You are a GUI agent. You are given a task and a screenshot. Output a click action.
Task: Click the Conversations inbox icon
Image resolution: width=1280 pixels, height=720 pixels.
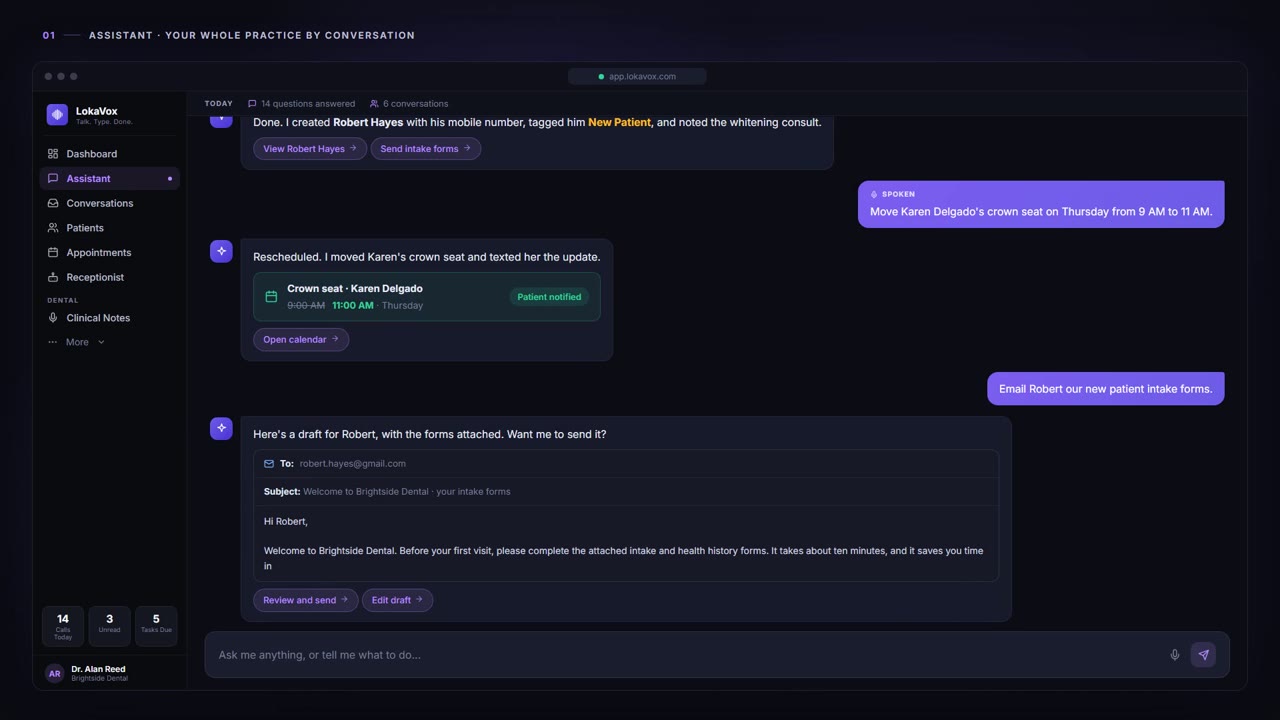point(53,203)
